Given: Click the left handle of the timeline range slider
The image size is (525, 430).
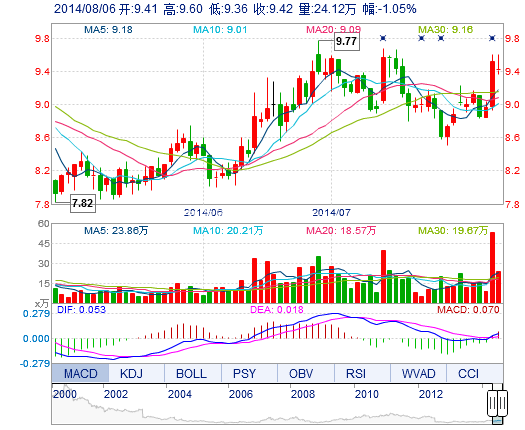Looking at the screenshot, I should pos(492,402).
